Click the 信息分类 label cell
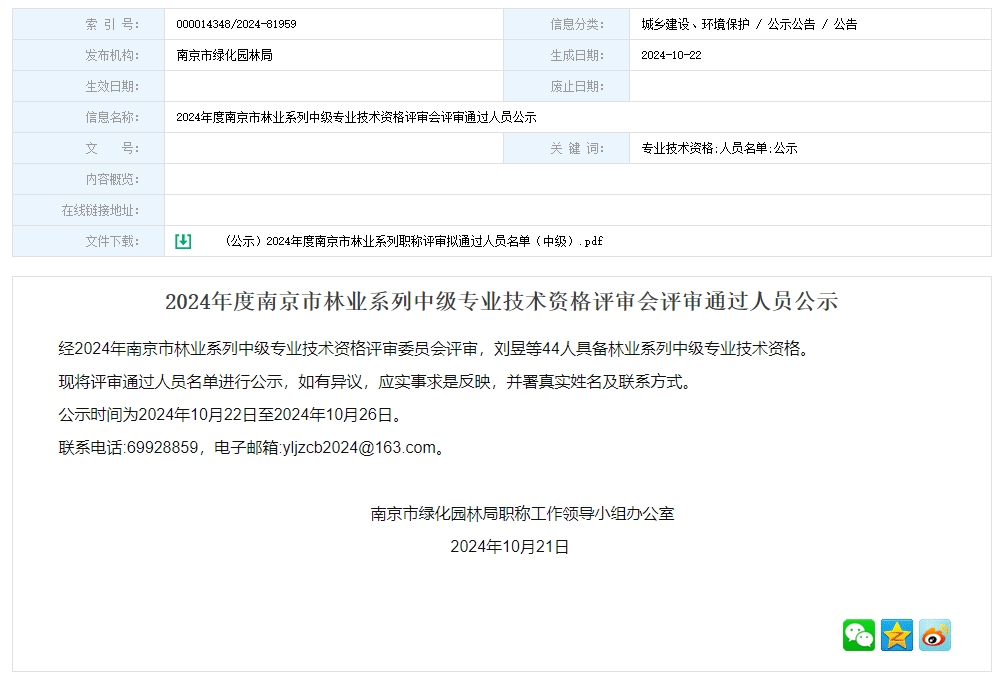 click(577, 24)
